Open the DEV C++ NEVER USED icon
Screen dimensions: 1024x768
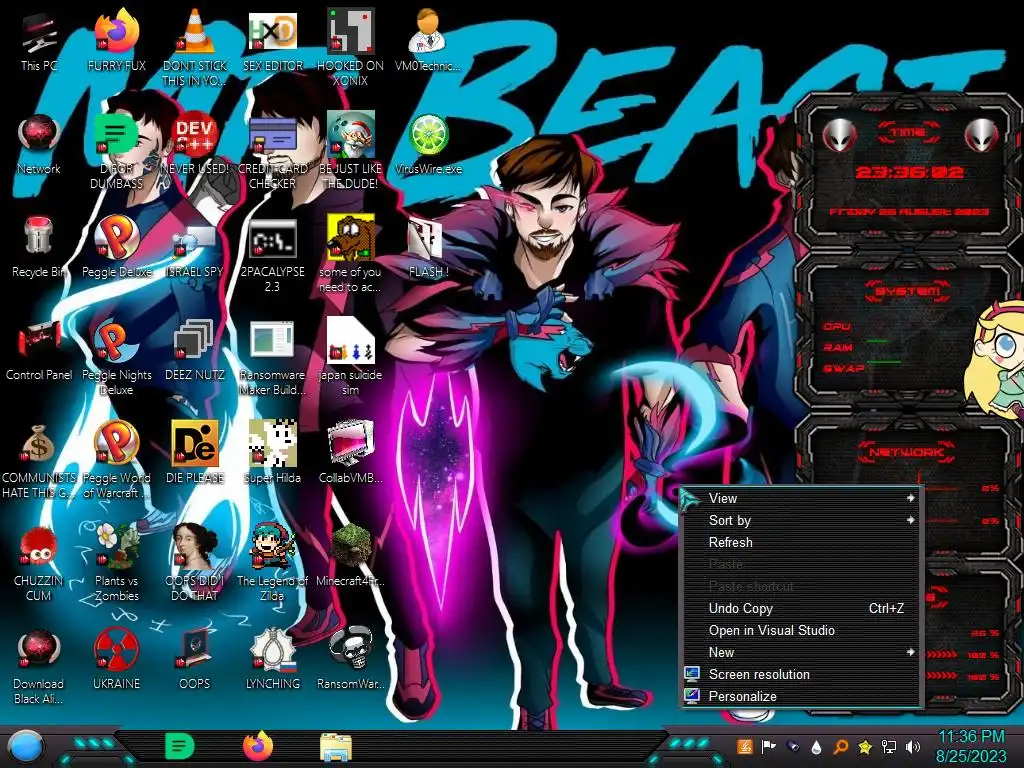[x=195, y=144]
